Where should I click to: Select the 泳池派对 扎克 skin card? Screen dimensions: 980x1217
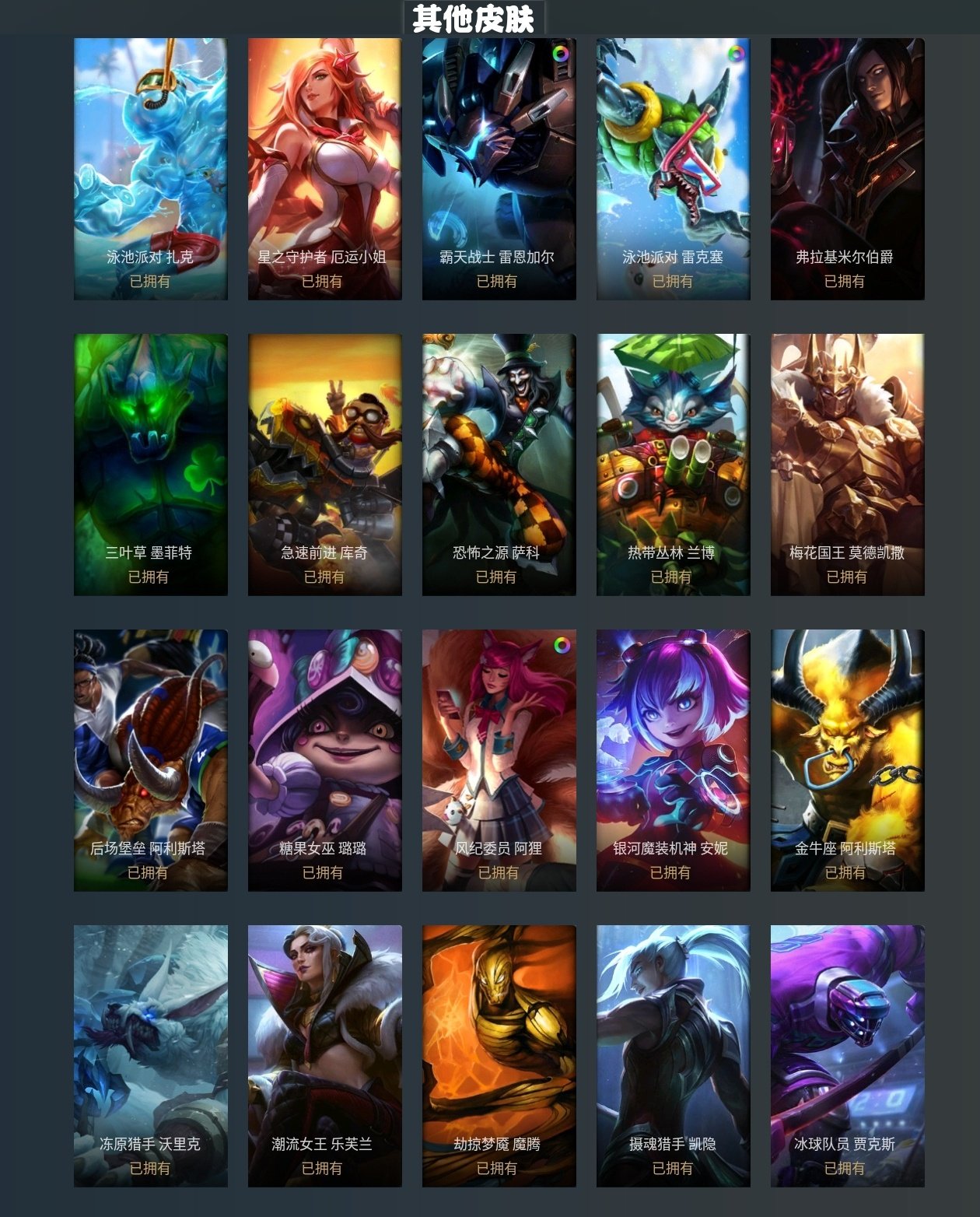coord(151,169)
